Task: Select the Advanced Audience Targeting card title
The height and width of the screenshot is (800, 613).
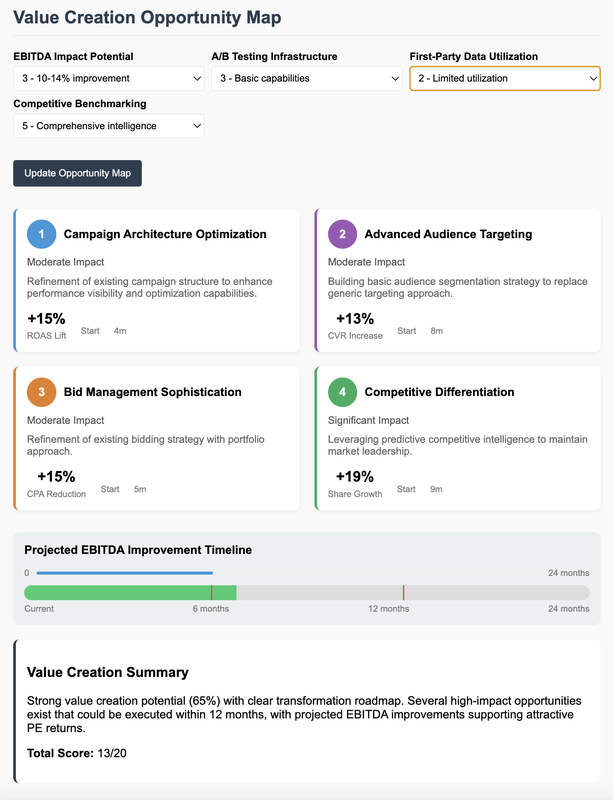Action: (448, 234)
